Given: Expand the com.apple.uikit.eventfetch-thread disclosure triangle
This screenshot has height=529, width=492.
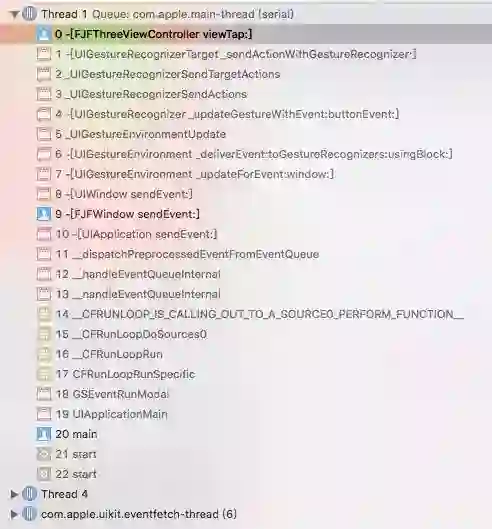Looking at the screenshot, I should pos(14,514).
